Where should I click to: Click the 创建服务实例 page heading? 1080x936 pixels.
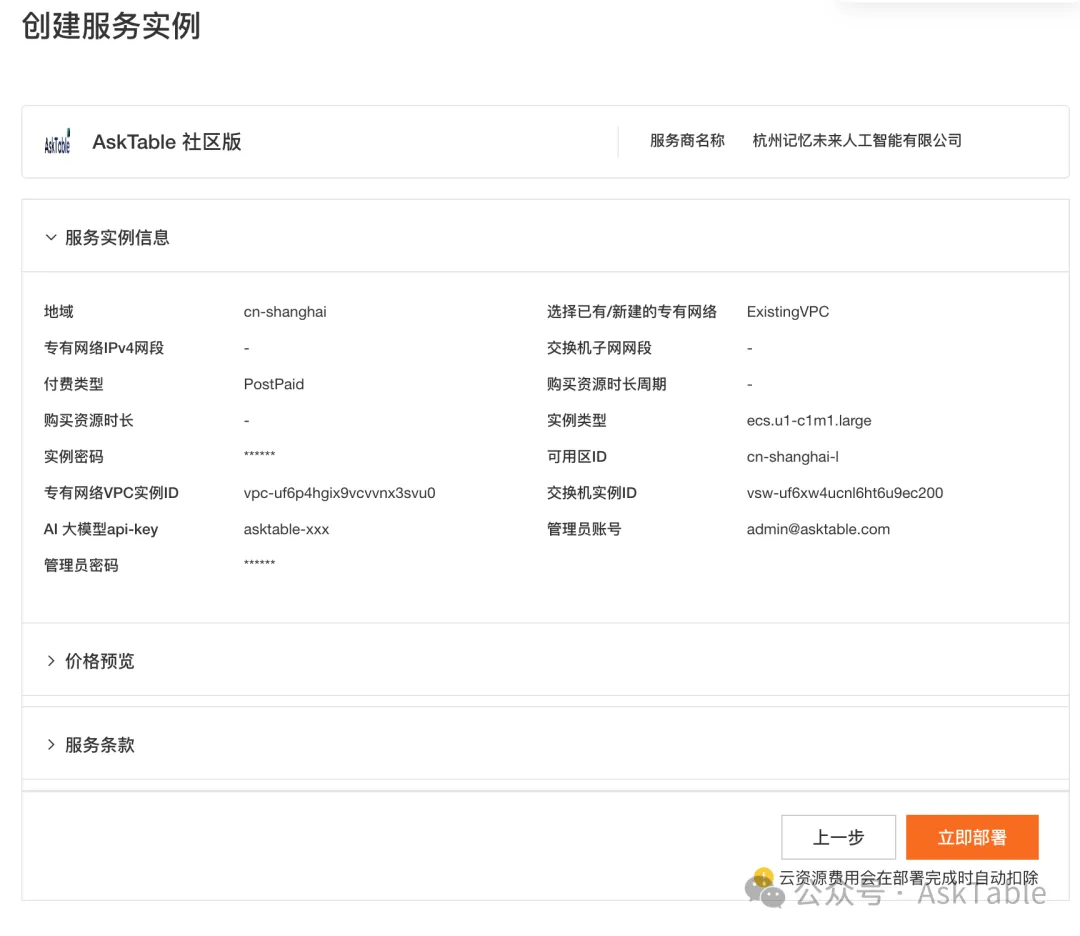pyautogui.click(x=111, y=27)
